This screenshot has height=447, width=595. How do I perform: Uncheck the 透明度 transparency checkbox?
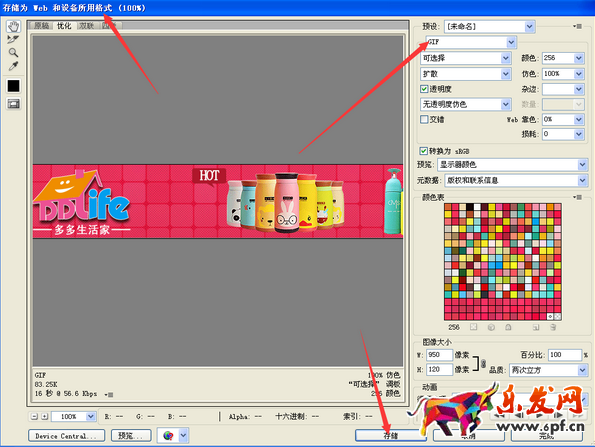click(x=424, y=89)
